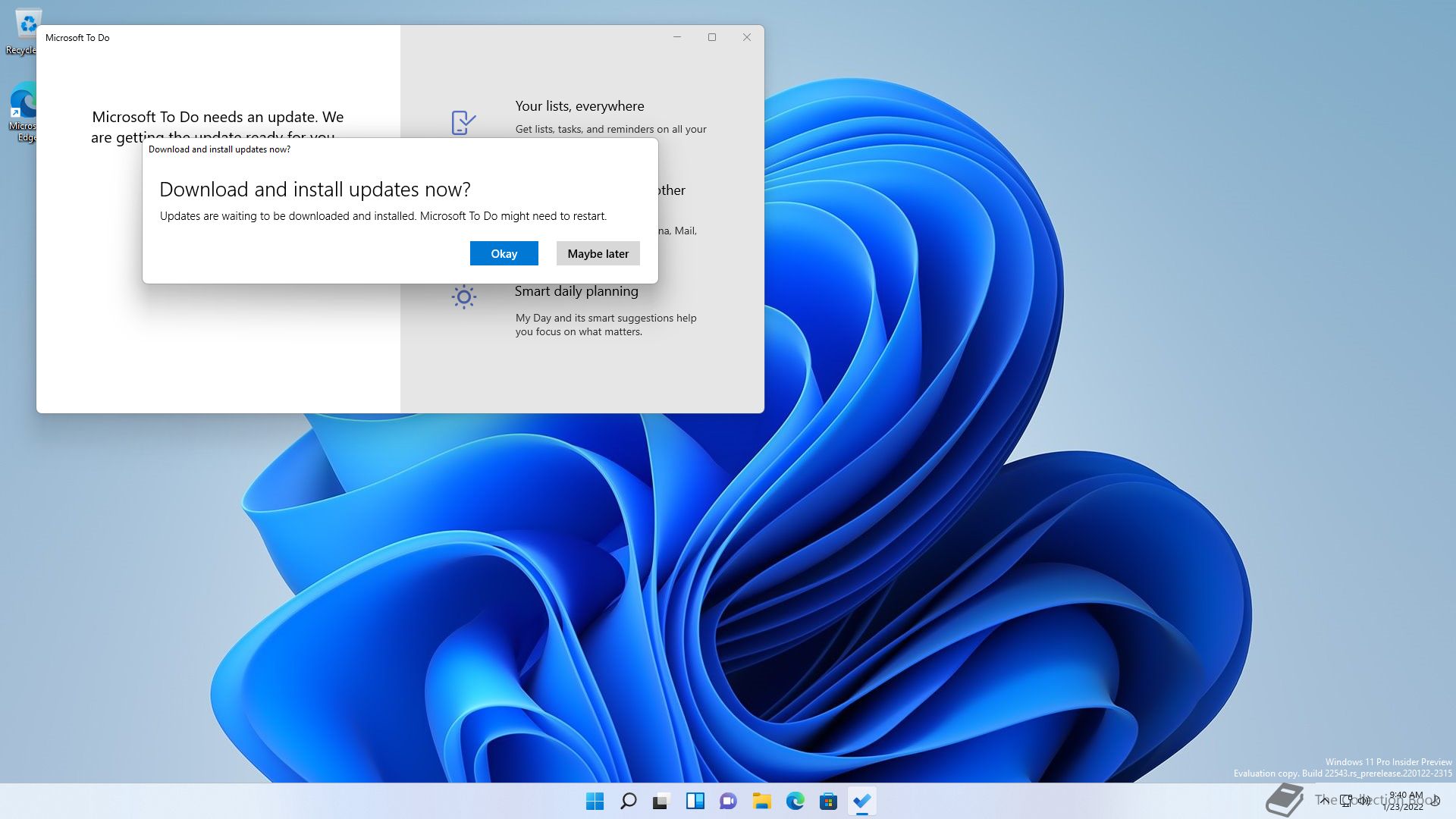
Task: Open File Explorer from the taskbar
Action: [762, 801]
